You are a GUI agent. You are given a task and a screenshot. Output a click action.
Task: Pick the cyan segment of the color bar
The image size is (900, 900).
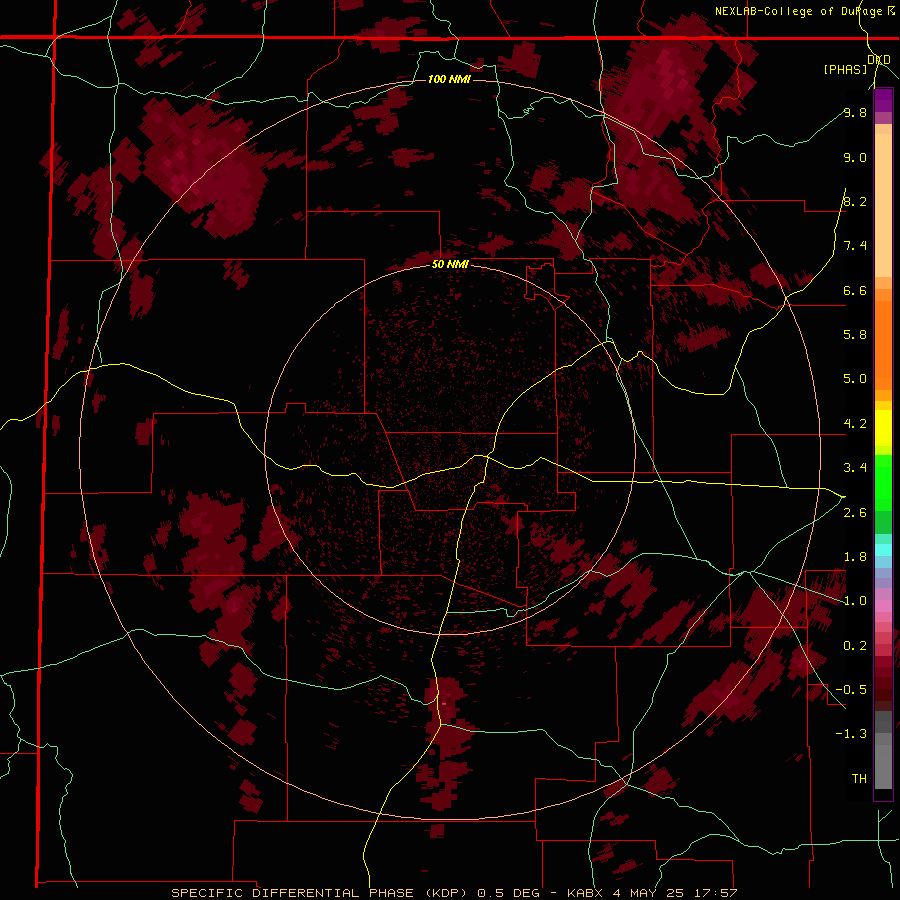tap(883, 550)
